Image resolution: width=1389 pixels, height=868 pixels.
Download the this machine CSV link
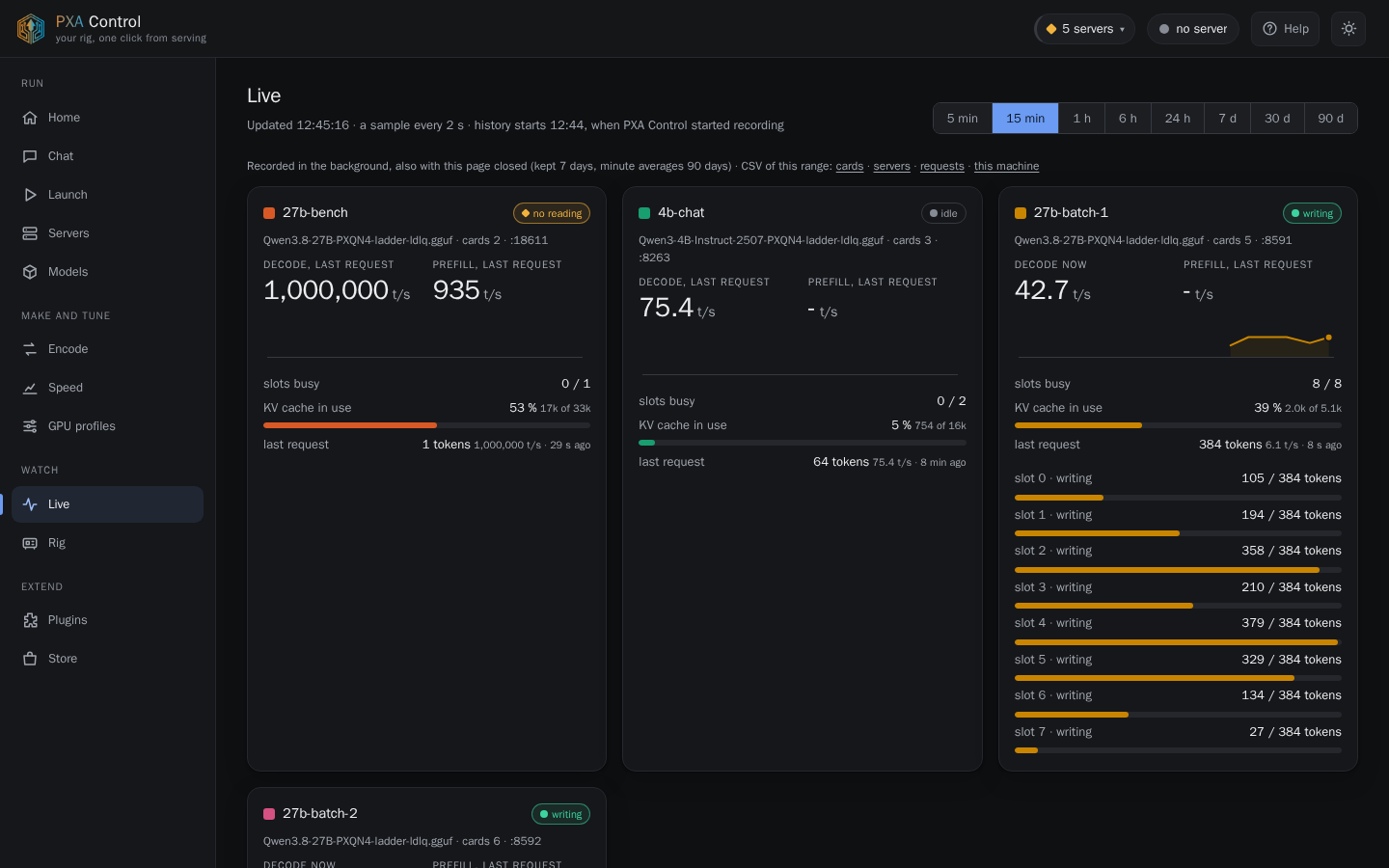coord(1006,166)
